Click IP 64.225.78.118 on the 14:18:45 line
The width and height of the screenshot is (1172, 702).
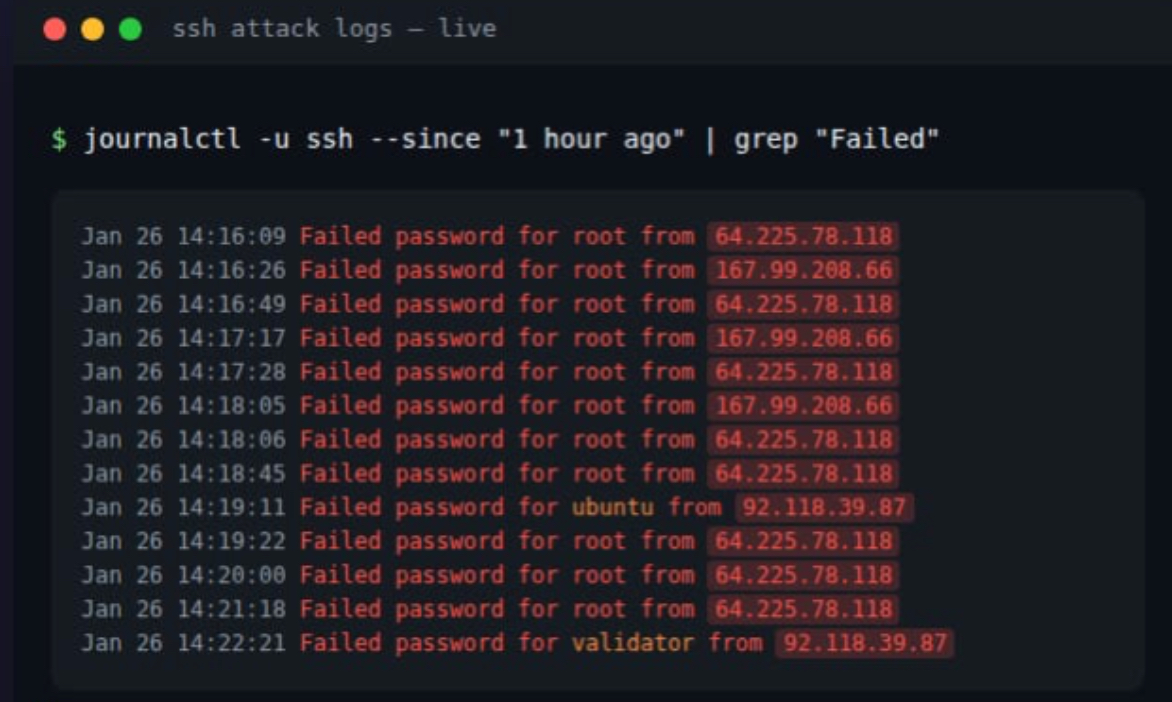(x=803, y=473)
